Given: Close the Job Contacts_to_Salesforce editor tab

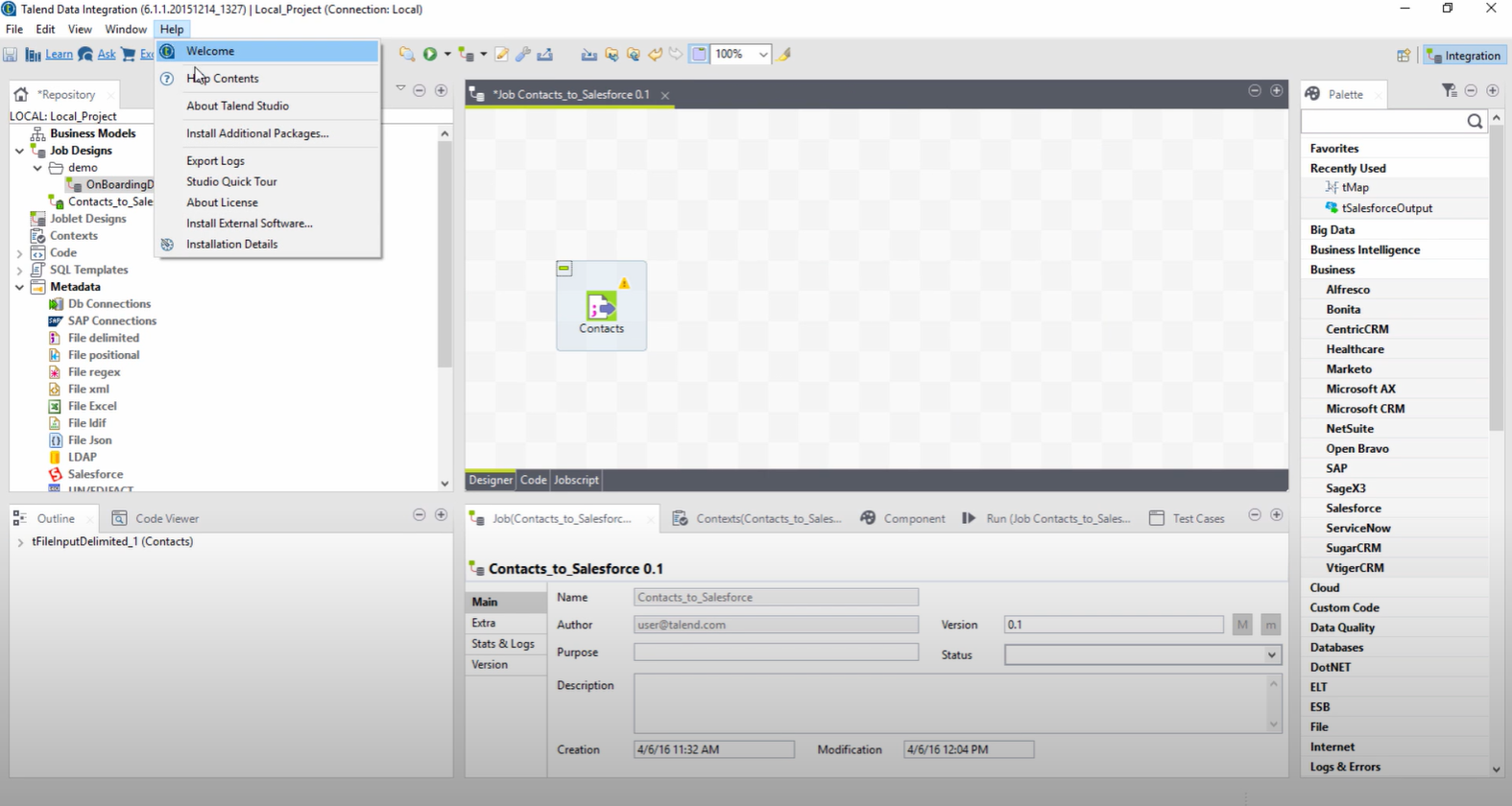Looking at the screenshot, I should [665, 95].
